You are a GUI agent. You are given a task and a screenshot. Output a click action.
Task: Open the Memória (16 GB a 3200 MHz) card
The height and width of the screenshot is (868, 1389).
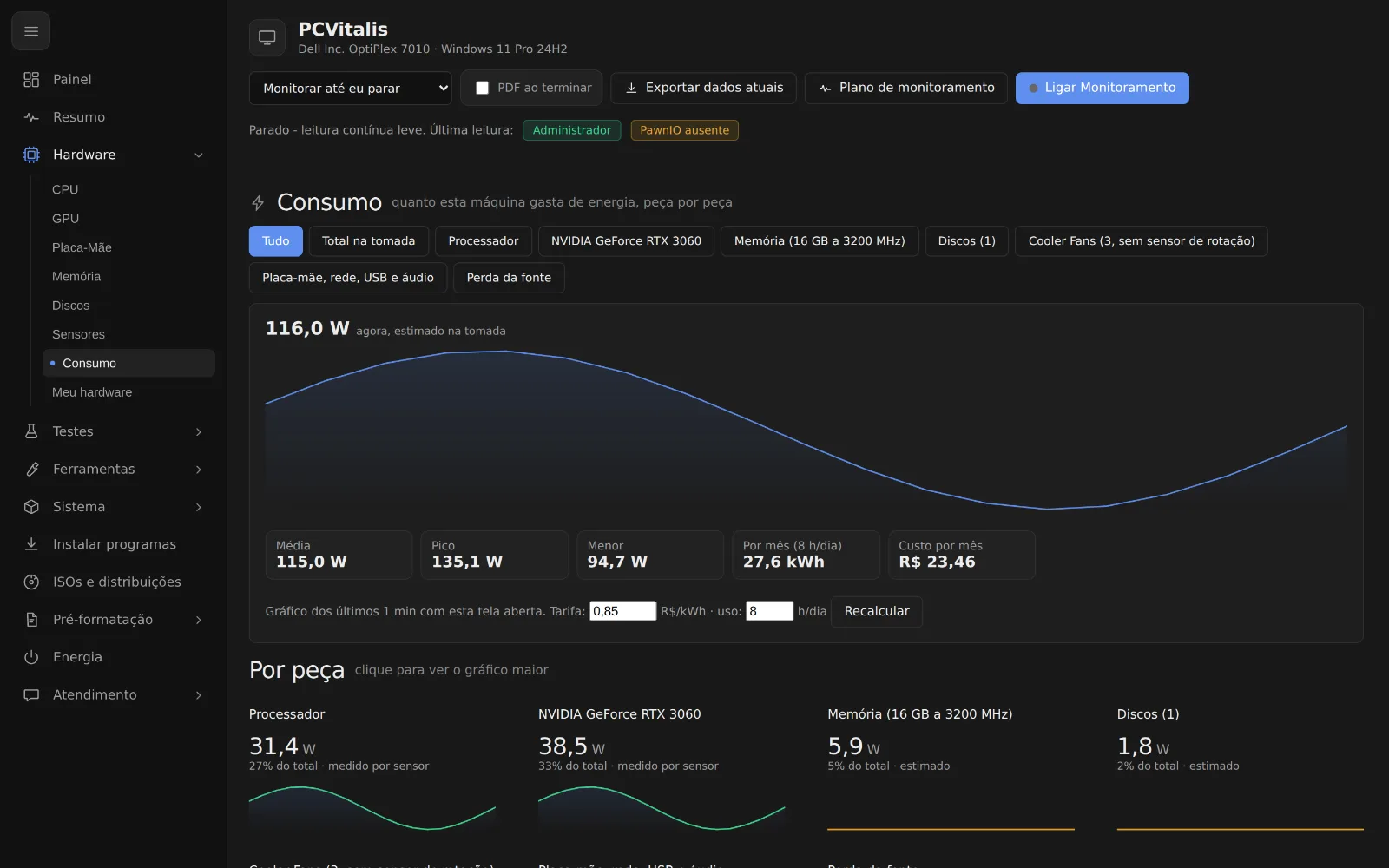click(951, 771)
